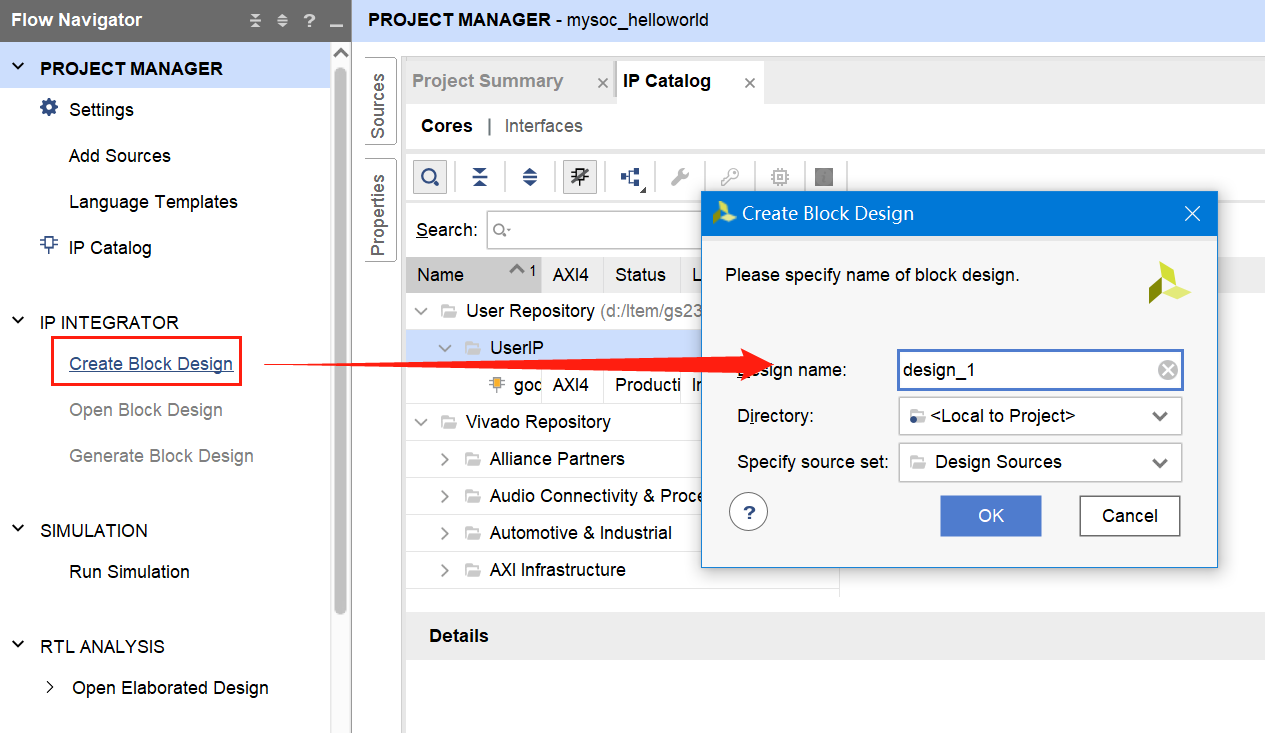Viewport: 1265px width, 733px height.
Task: Collapse the Vivado Repository tree node
Action: [x=421, y=422]
